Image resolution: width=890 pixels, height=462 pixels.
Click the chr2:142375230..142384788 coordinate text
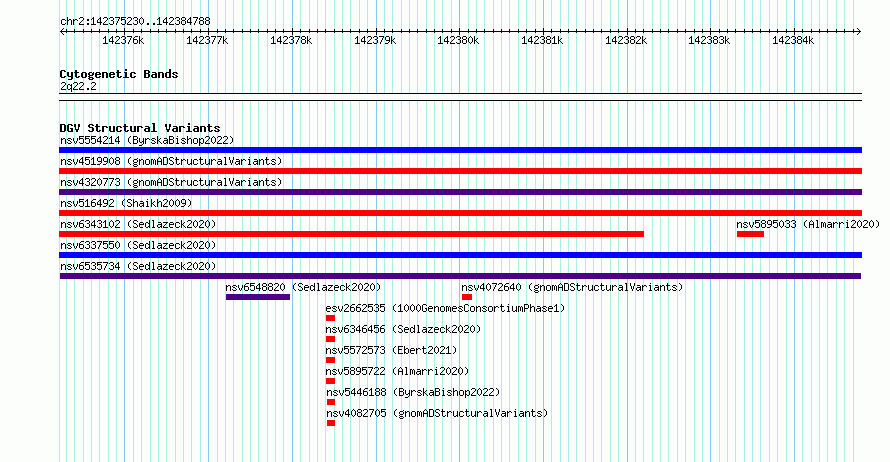tap(135, 22)
